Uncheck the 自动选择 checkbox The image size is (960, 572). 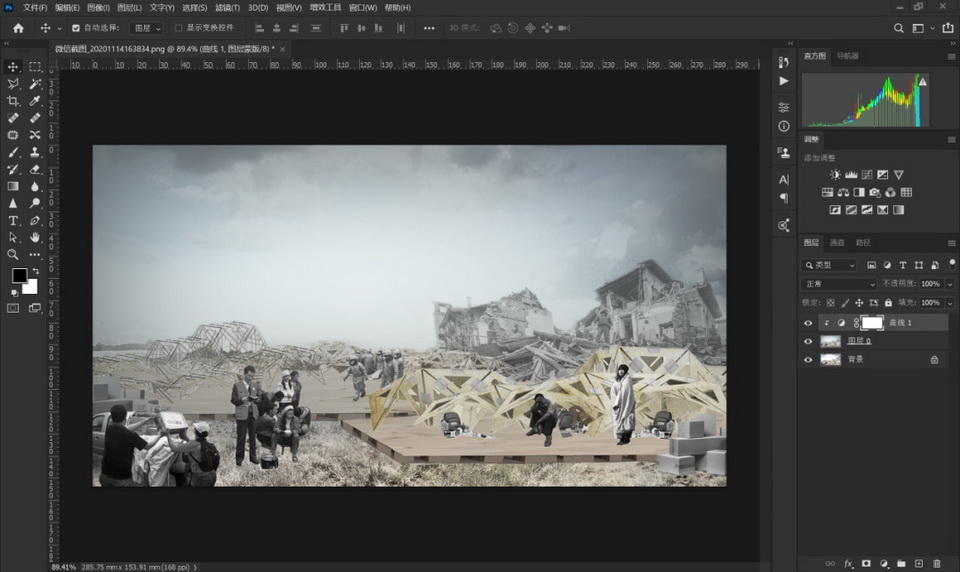pyautogui.click(x=76, y=28)
